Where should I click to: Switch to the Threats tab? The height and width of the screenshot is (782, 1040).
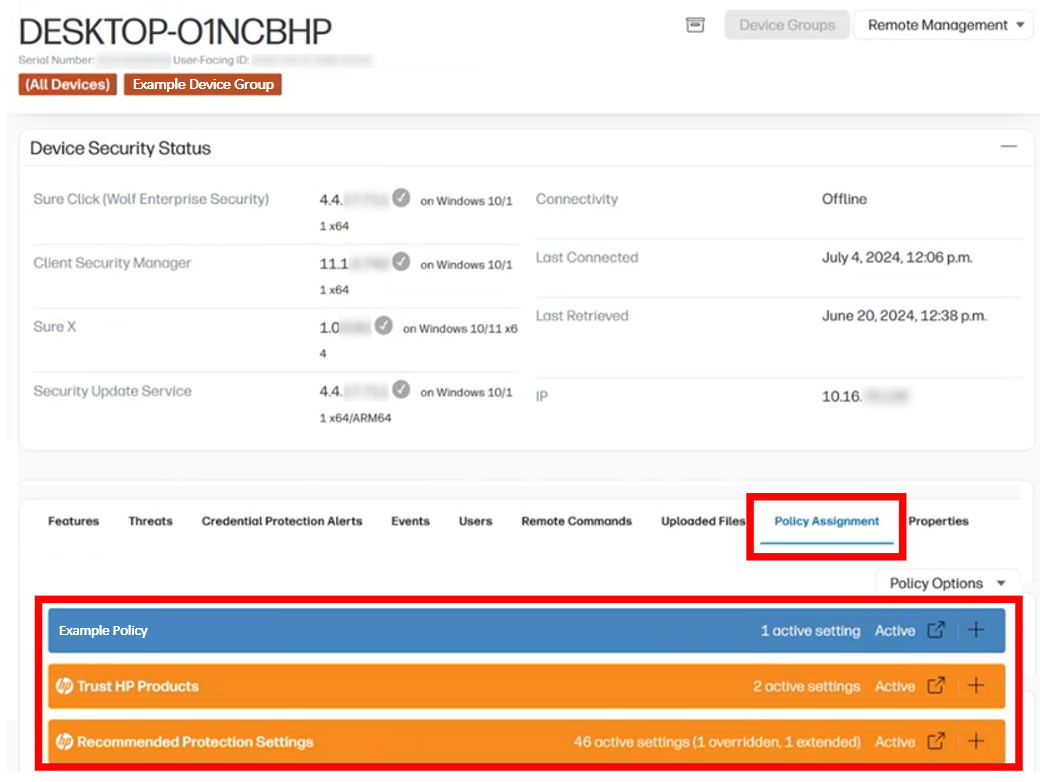150,521
